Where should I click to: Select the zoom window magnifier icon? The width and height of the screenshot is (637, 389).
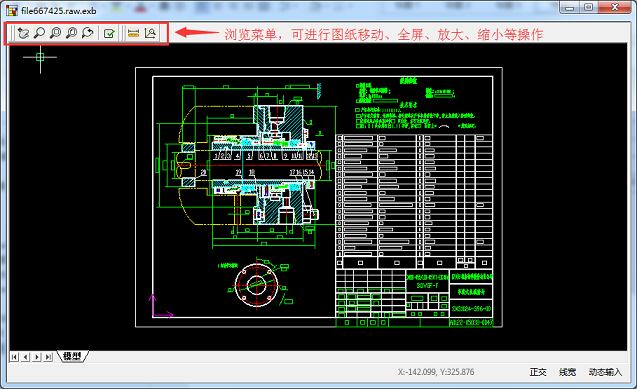55,33
